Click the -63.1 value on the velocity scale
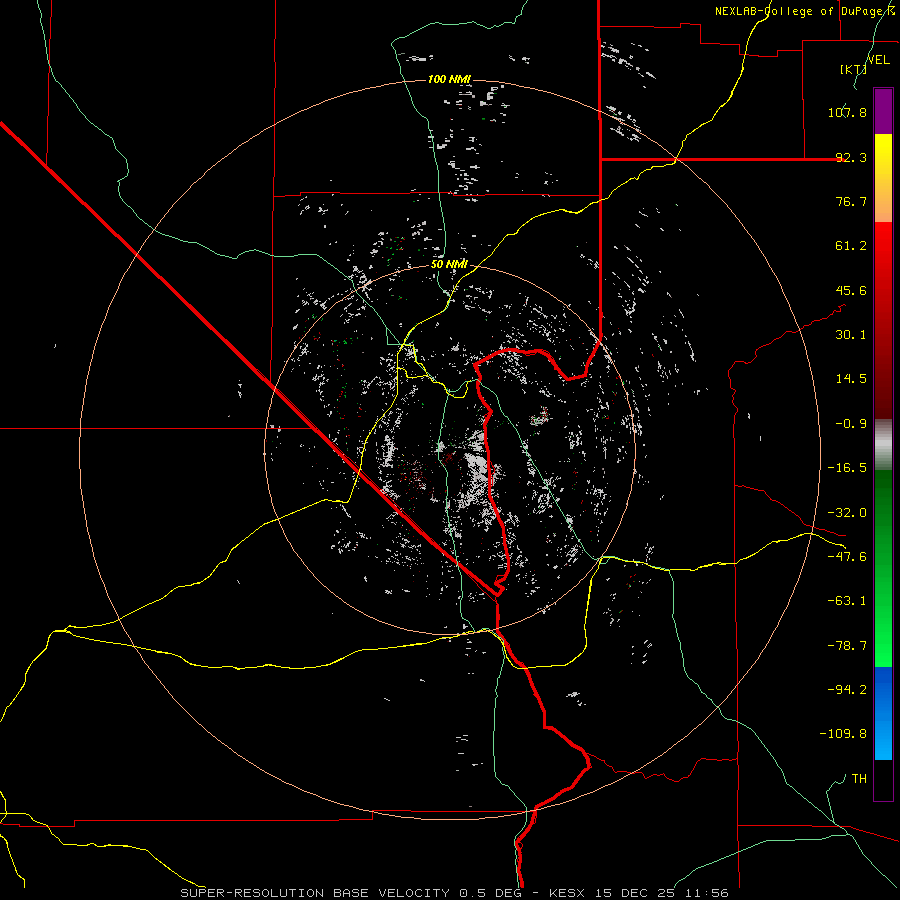 (x=847, y=601)
